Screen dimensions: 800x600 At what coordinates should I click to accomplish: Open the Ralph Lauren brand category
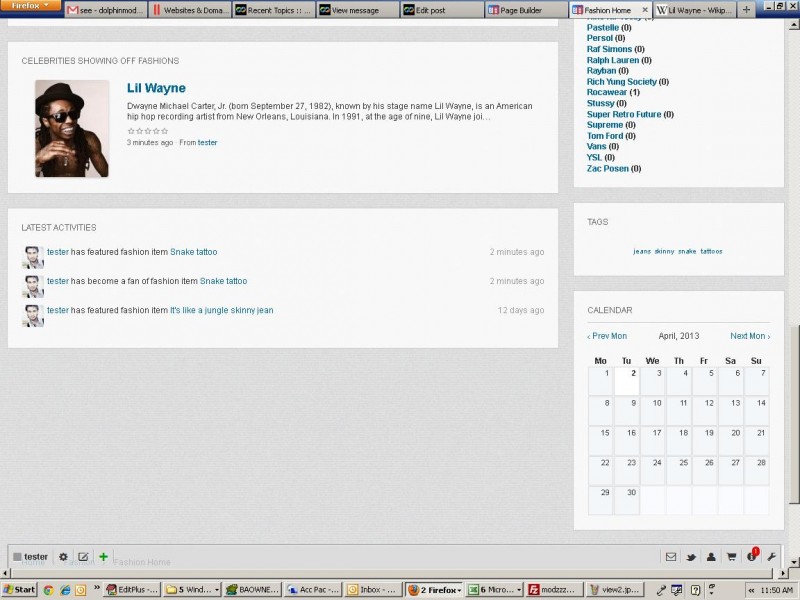(x=613, y=60)
